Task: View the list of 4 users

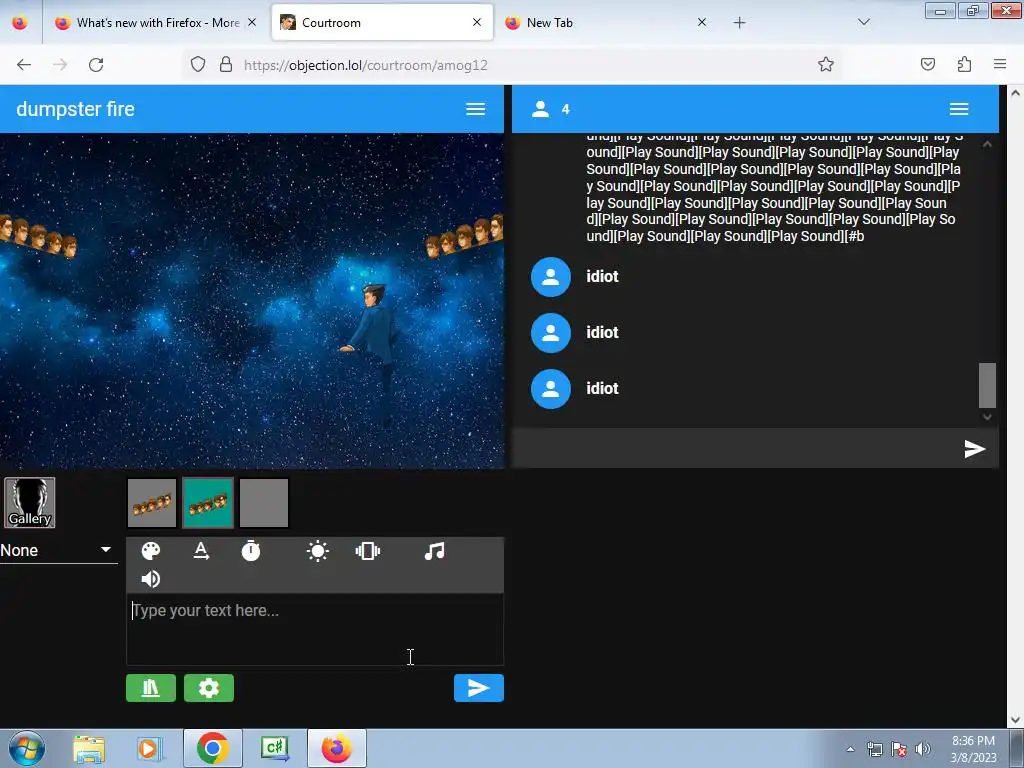Action: 551,109
